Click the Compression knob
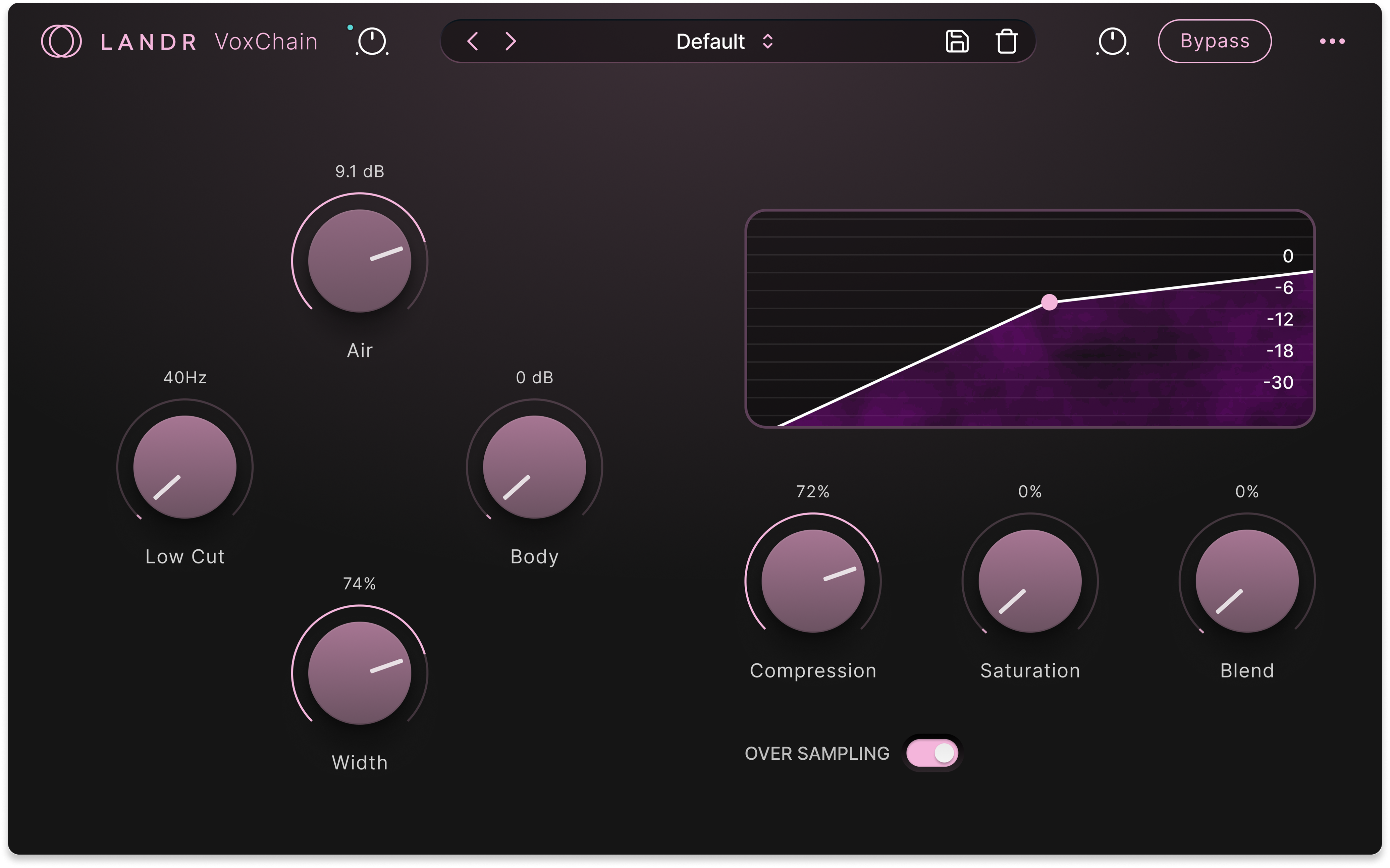This screenshot has width=1390, height=868. 812,581
